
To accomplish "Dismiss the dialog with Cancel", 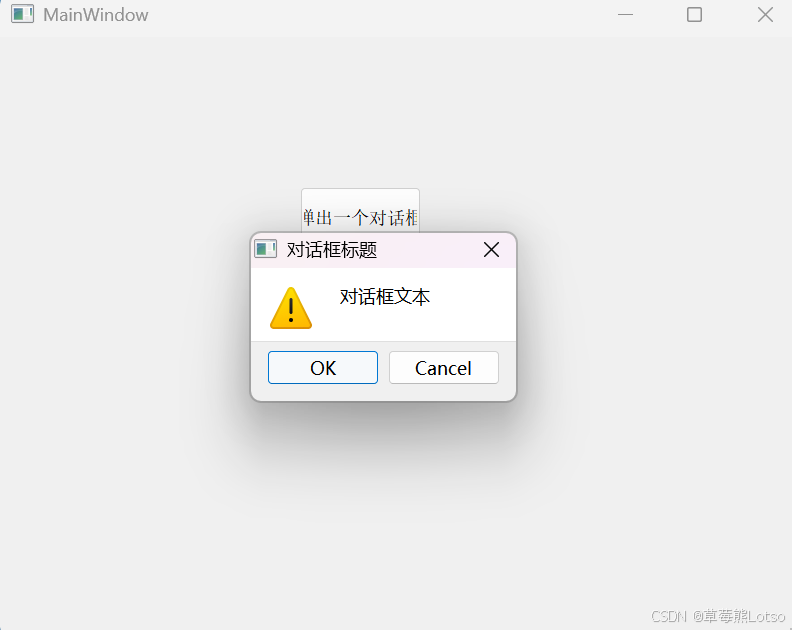I will pos(443,368).
